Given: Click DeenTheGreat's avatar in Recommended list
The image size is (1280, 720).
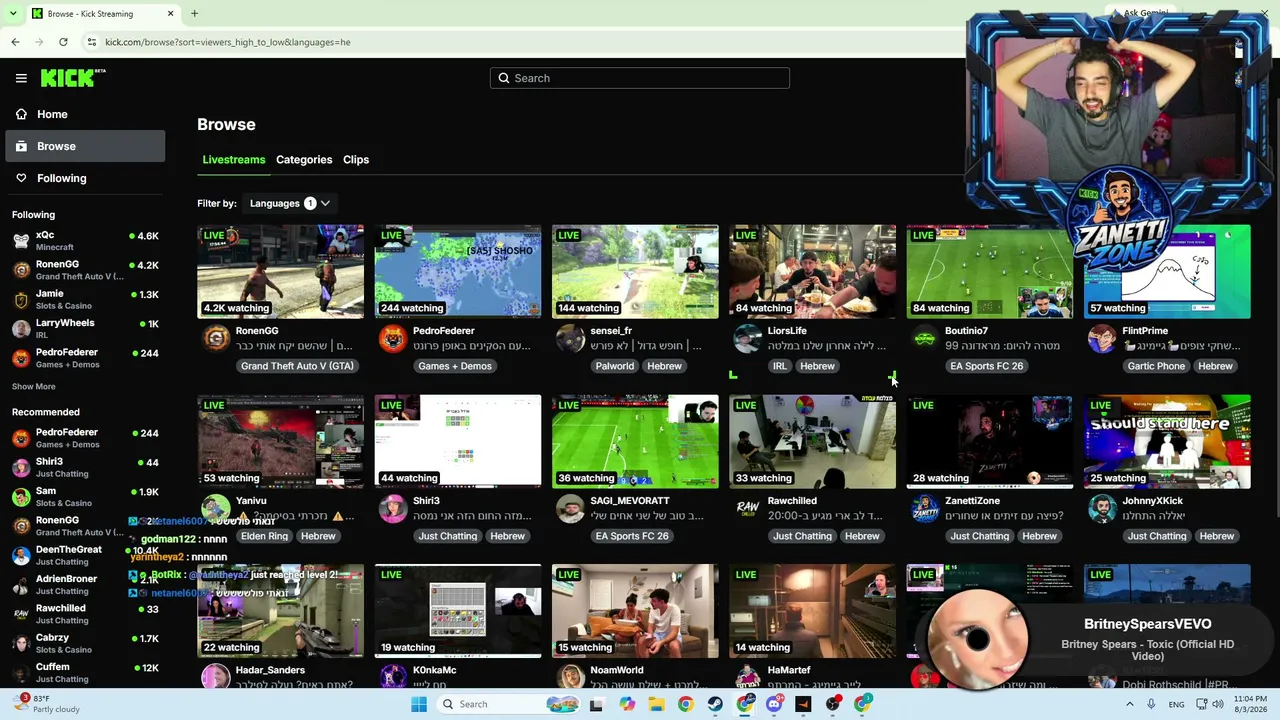Looking at the screenshot, I should [x=21, y=555].
